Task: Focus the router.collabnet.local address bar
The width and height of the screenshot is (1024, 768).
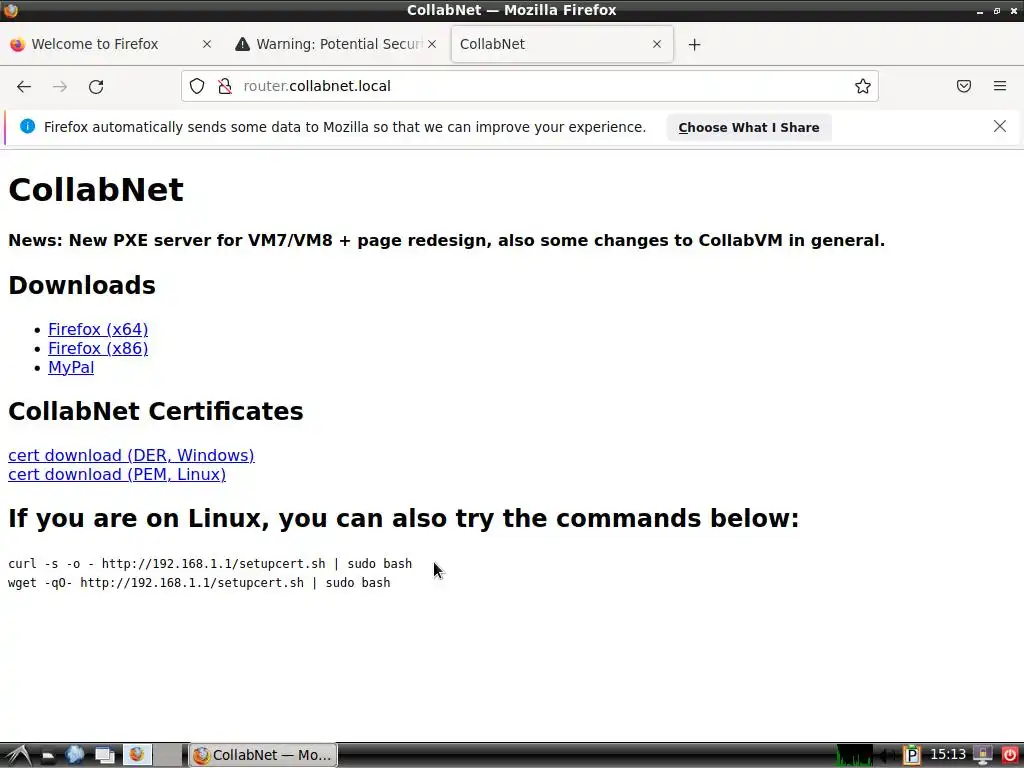Action: tap(530, 86)
